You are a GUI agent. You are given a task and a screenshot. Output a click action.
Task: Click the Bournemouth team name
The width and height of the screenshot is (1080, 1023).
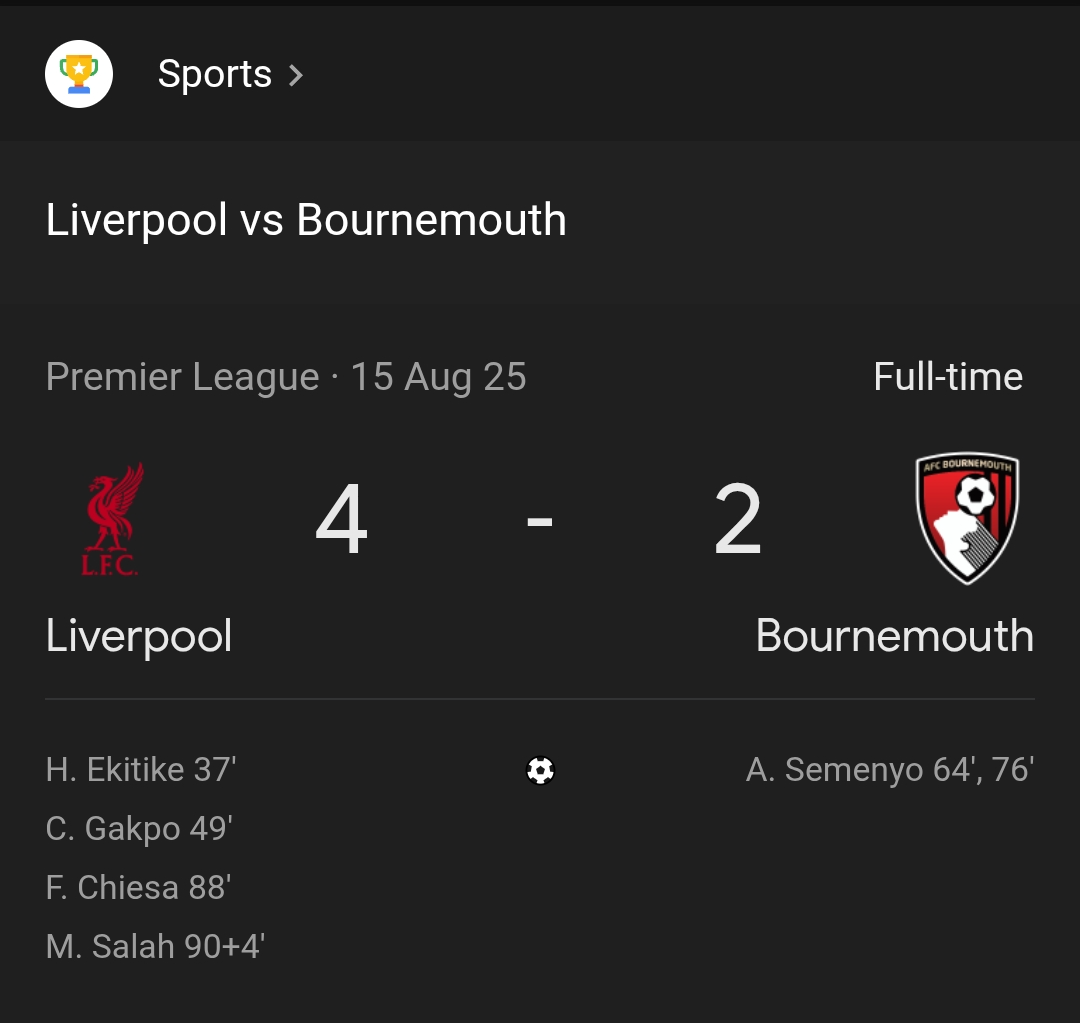pos(894,636)
